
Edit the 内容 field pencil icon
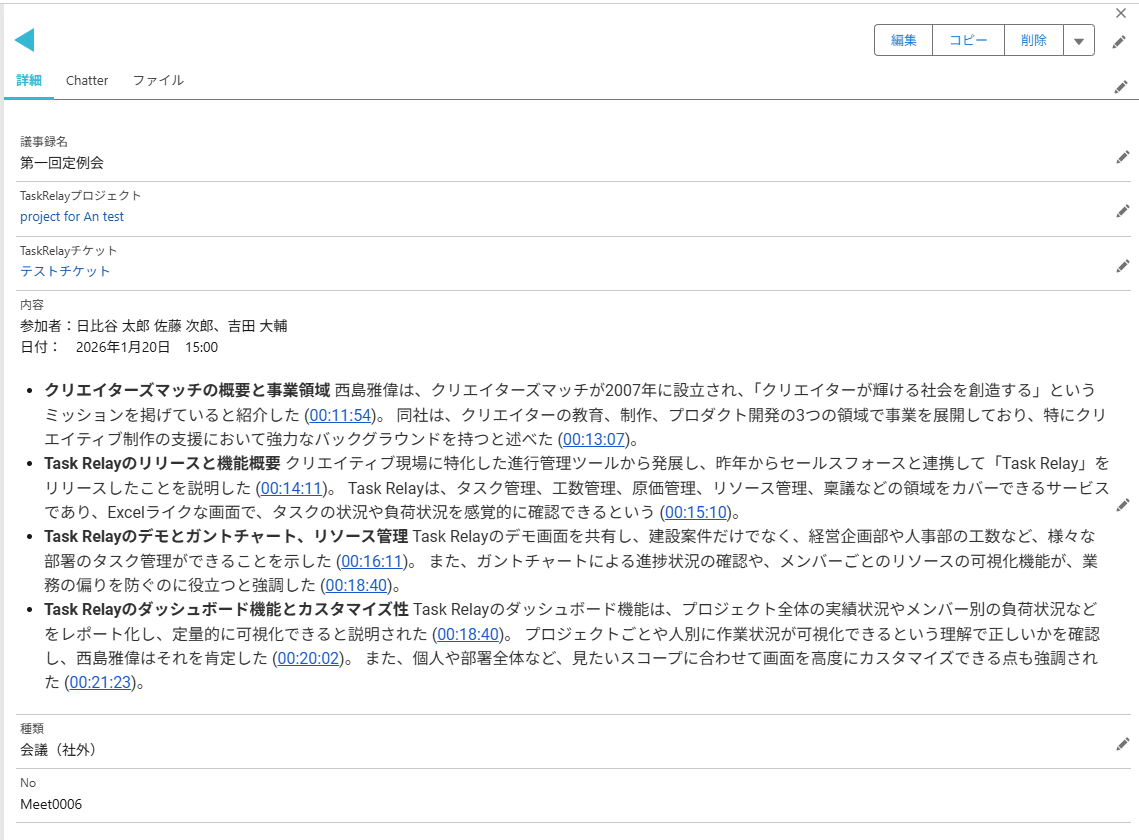coord(1123,505)
